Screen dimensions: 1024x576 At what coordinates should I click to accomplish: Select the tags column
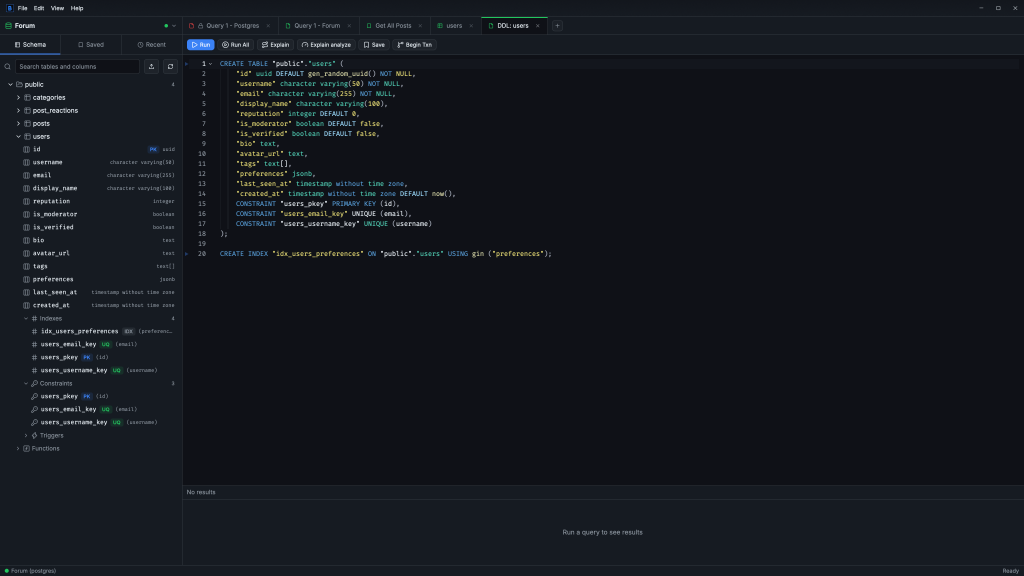pyautogui.click(x=90, y=266)
